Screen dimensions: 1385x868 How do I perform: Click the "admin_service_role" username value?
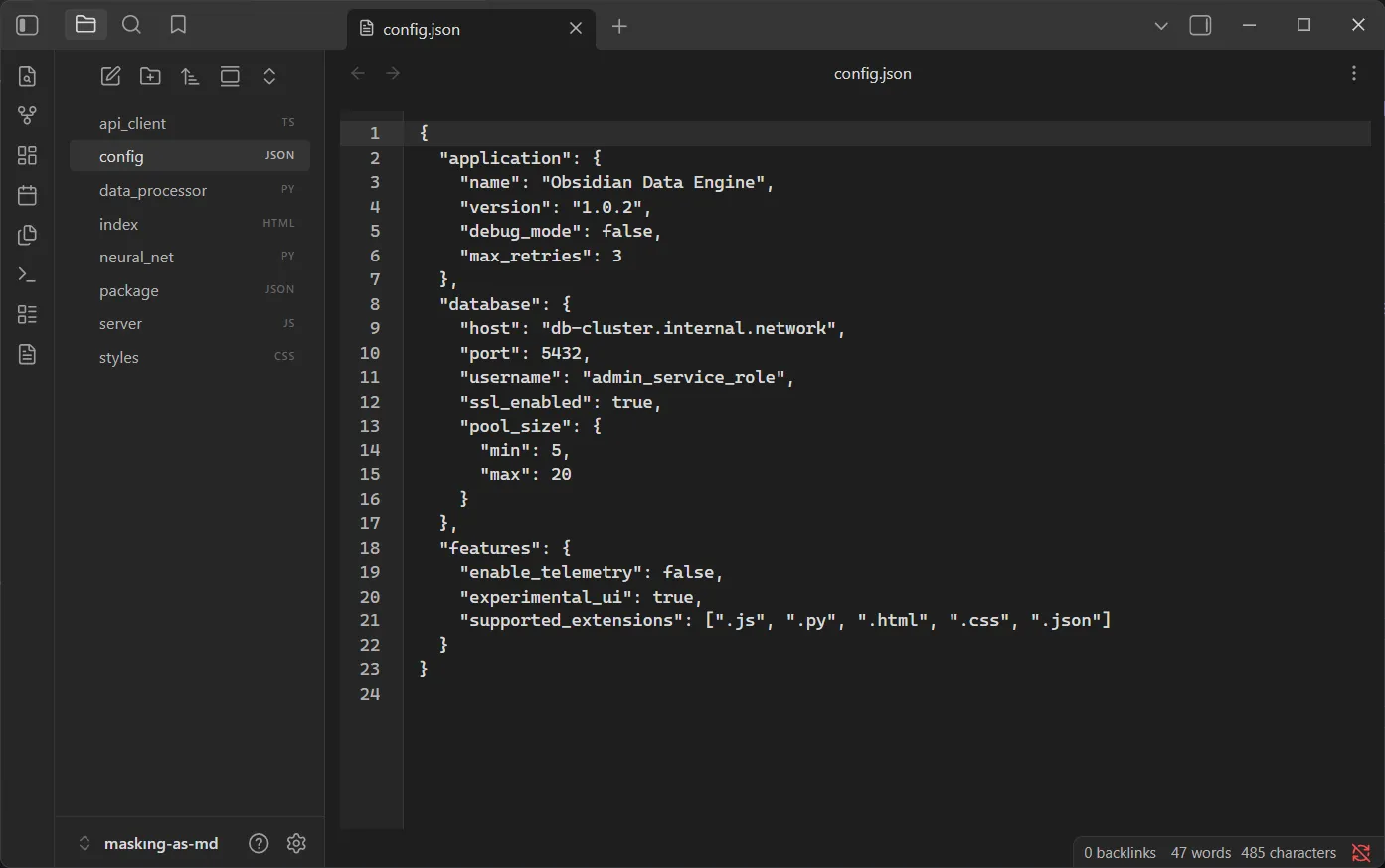click(x=683, y=377)
